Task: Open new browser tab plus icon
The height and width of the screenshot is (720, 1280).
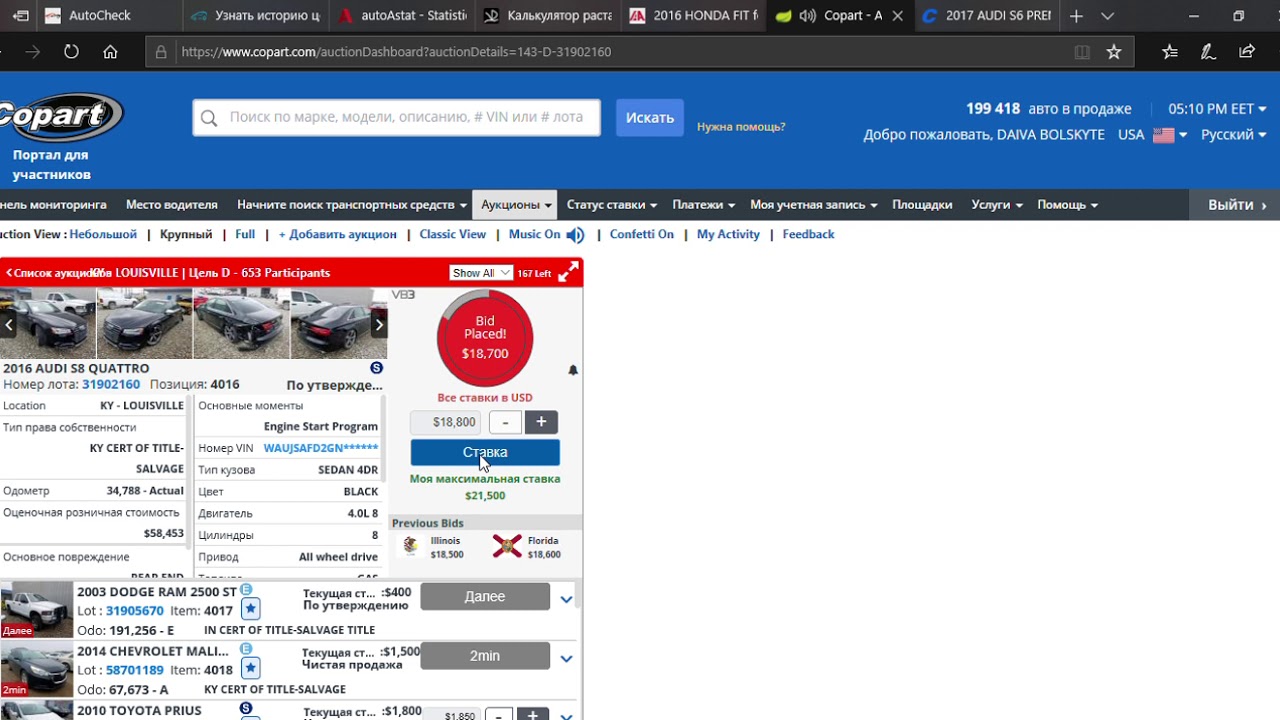Action: 1076,16
